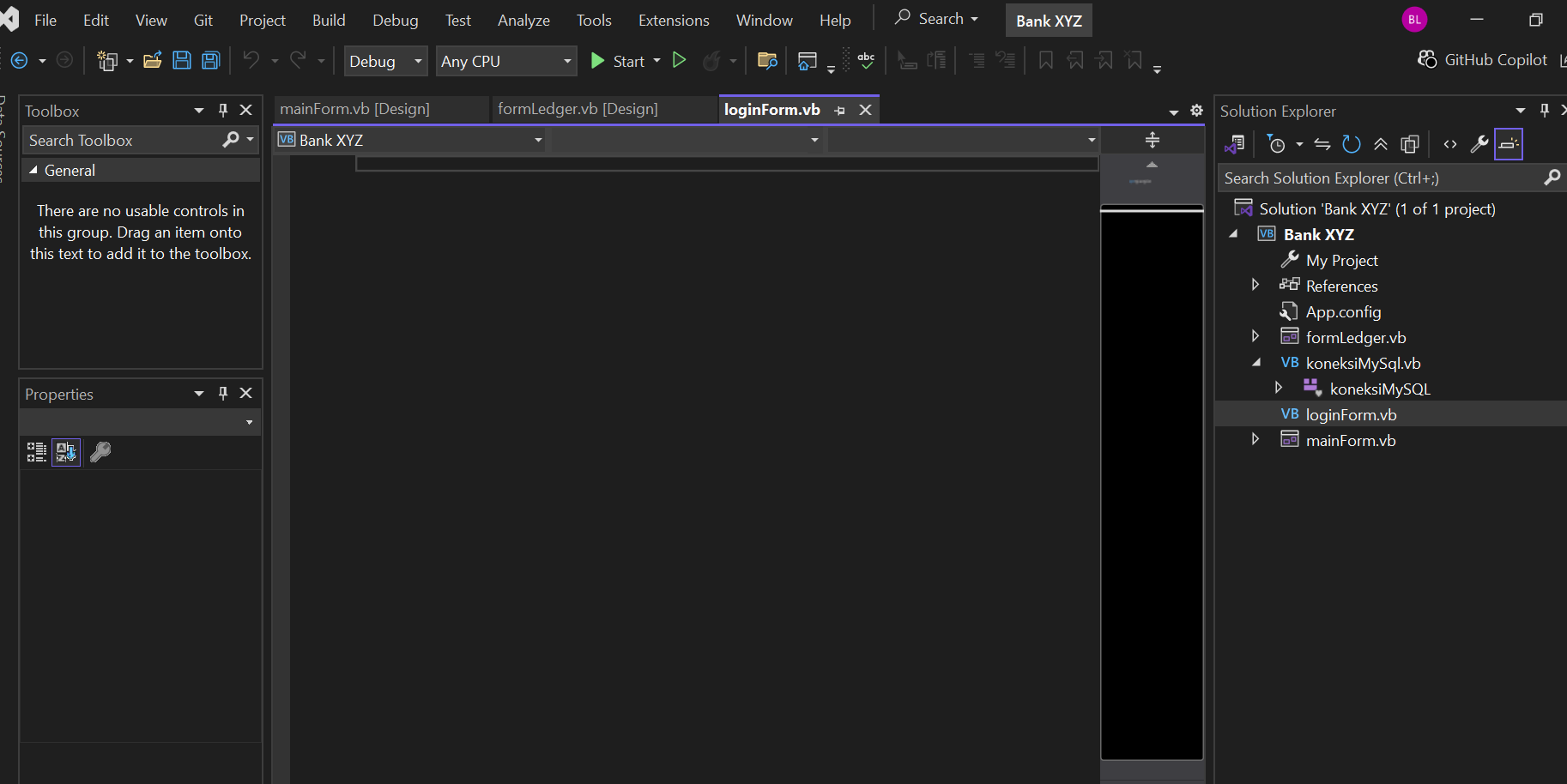Click the Redo arrow icon
The width and height of the screenshot is (1567, 784).
298,60
